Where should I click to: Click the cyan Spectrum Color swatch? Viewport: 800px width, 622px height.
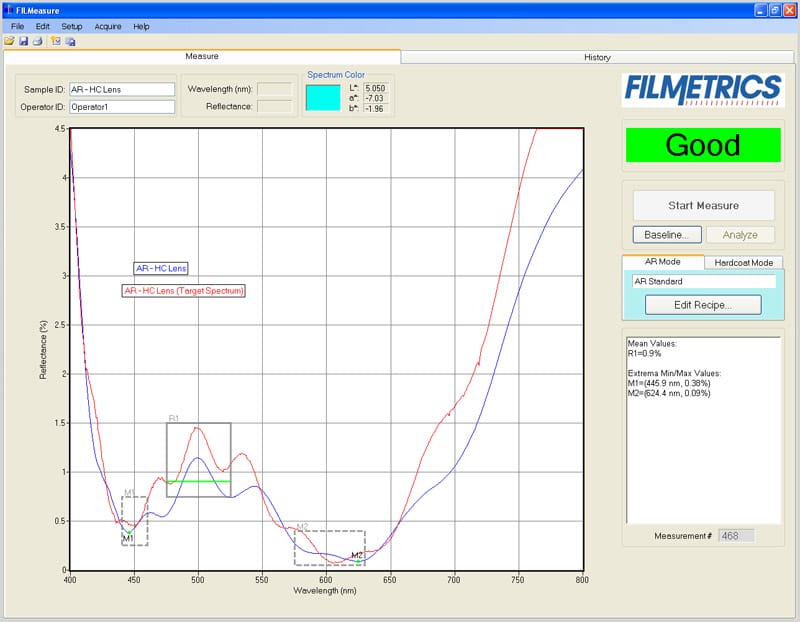(323, 97)
